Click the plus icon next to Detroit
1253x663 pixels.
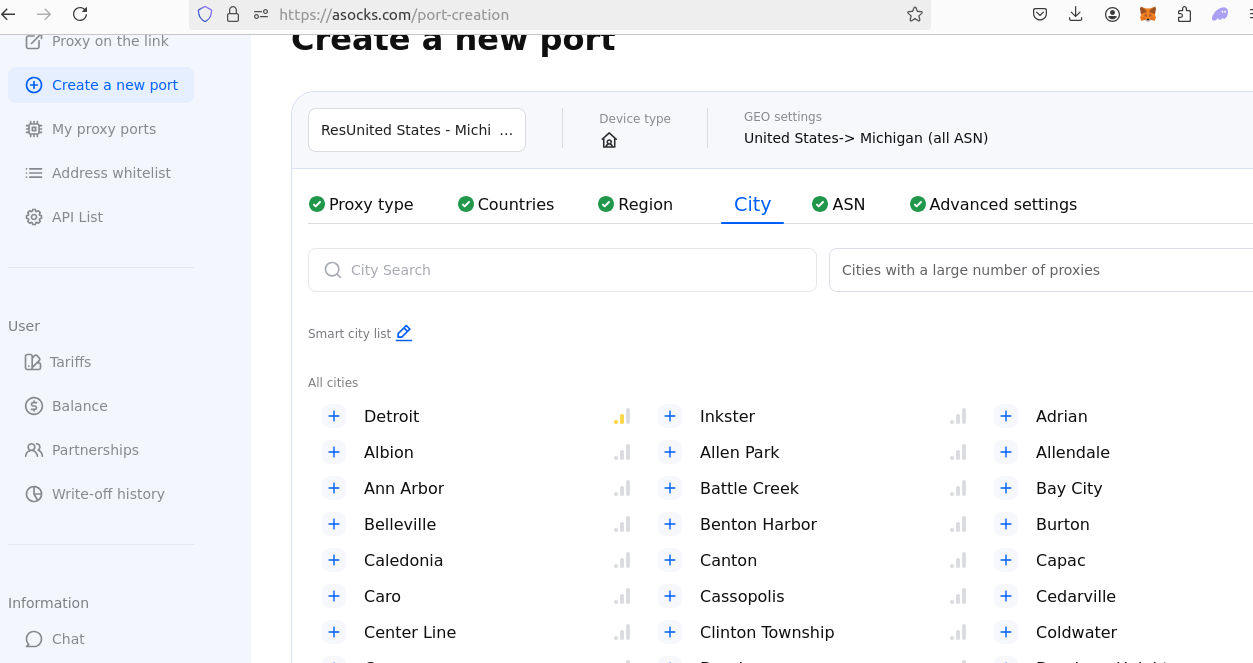click(334, 416)
